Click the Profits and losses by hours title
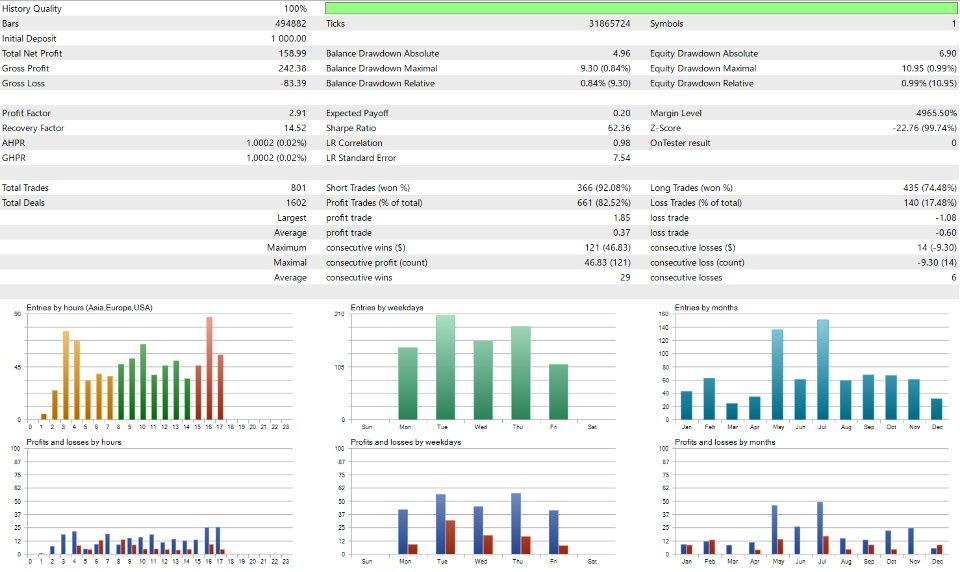The width and height of the screenshot is (960, 572). pos(73,442)
